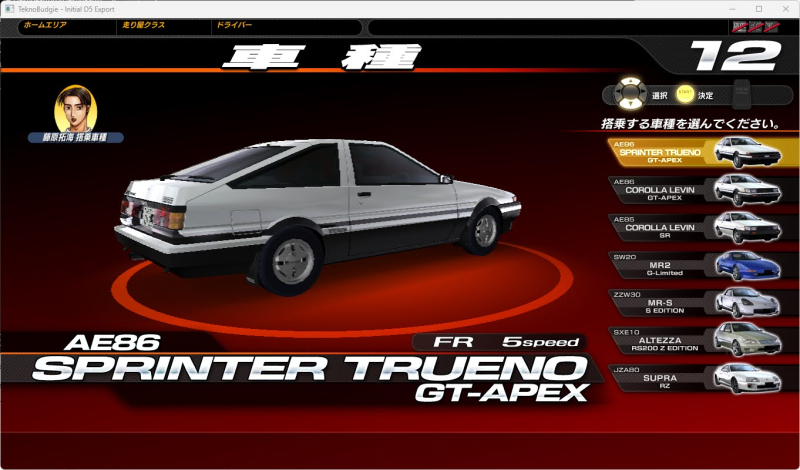Pick the JZA80 Supra RZ entry
The height and width of the screenshot is (470, 800).
[704, 379]
